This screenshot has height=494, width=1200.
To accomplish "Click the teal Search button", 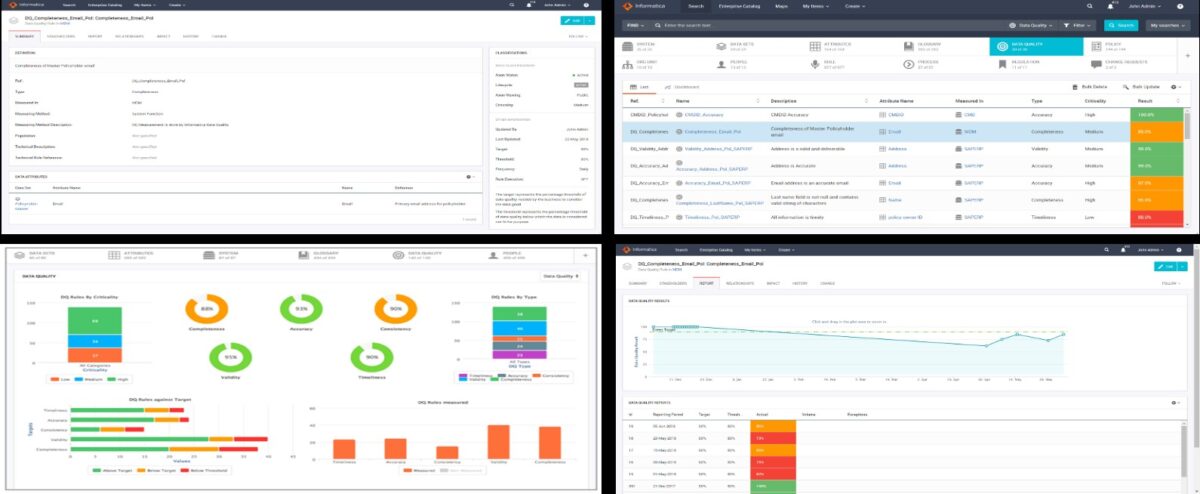I will pos(1121,25).
